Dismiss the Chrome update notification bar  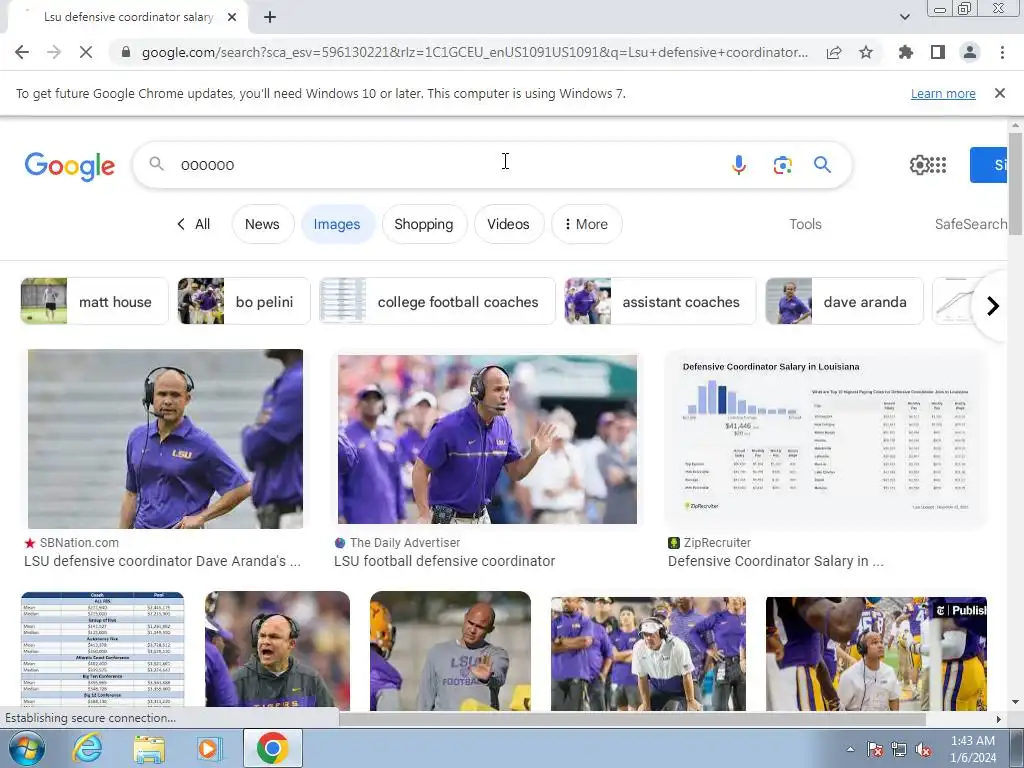pos(1000,93)
